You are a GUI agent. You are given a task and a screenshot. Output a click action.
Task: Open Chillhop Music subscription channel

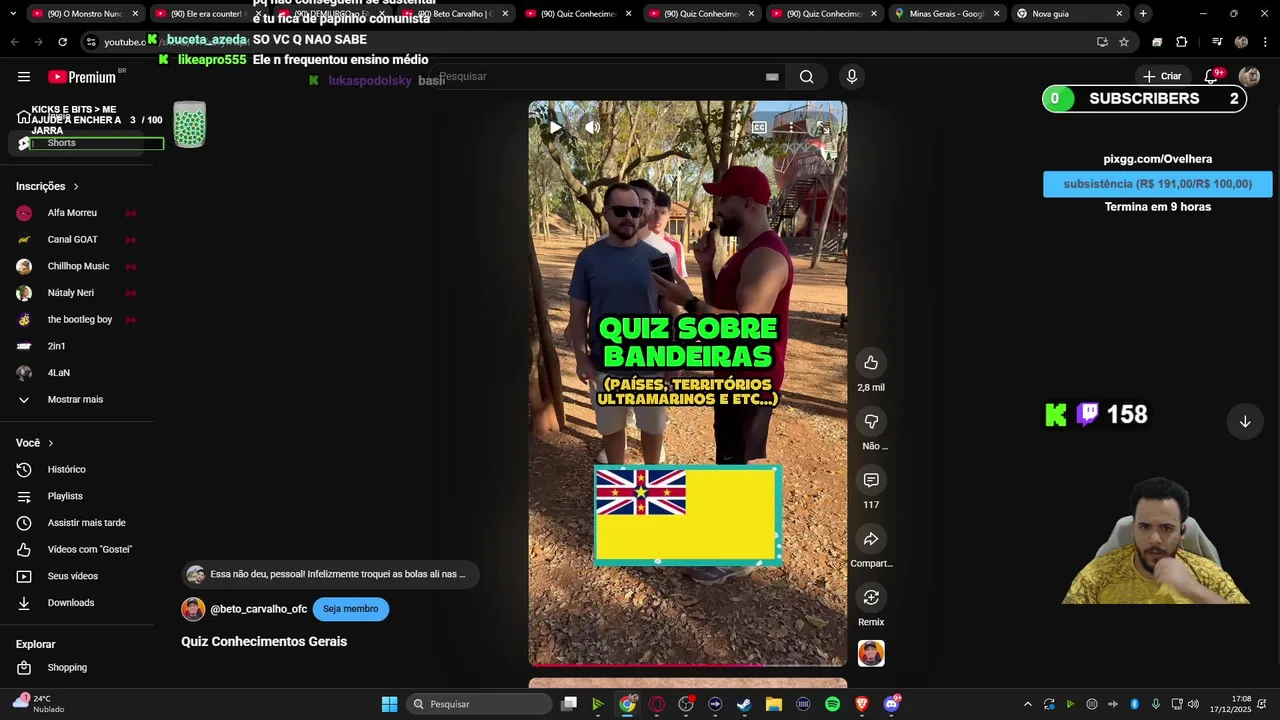click(x=78, y=267)
